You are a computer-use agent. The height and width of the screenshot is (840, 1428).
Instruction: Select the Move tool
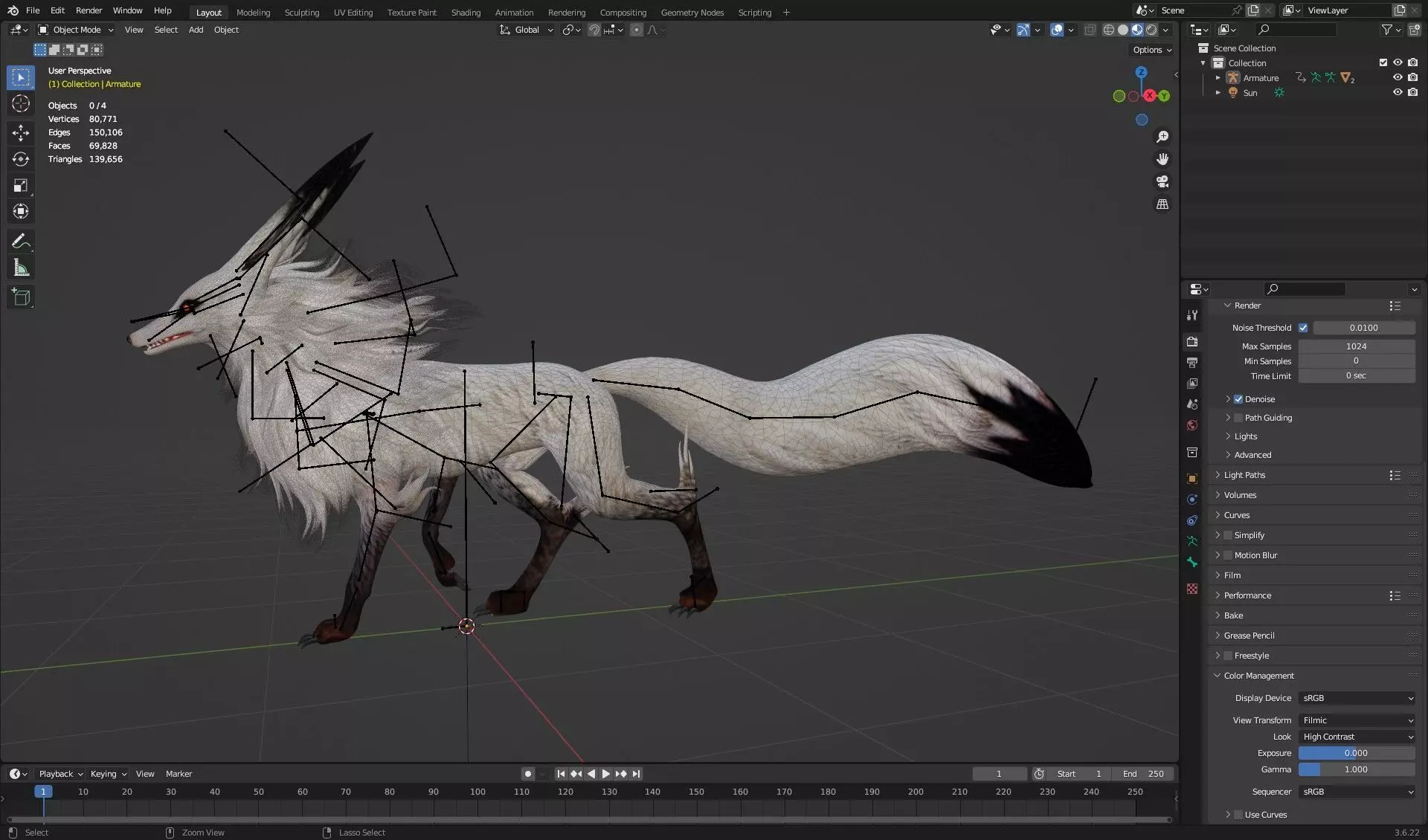pos(21,133)
